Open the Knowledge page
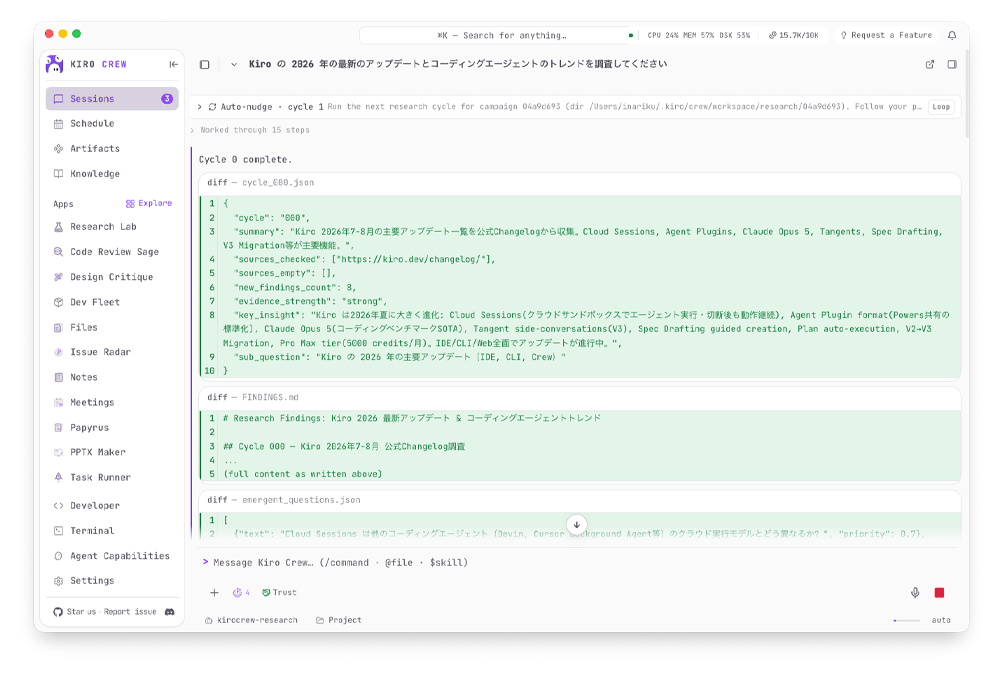The width and height of the screenshot is (1000, 676). 112,173
